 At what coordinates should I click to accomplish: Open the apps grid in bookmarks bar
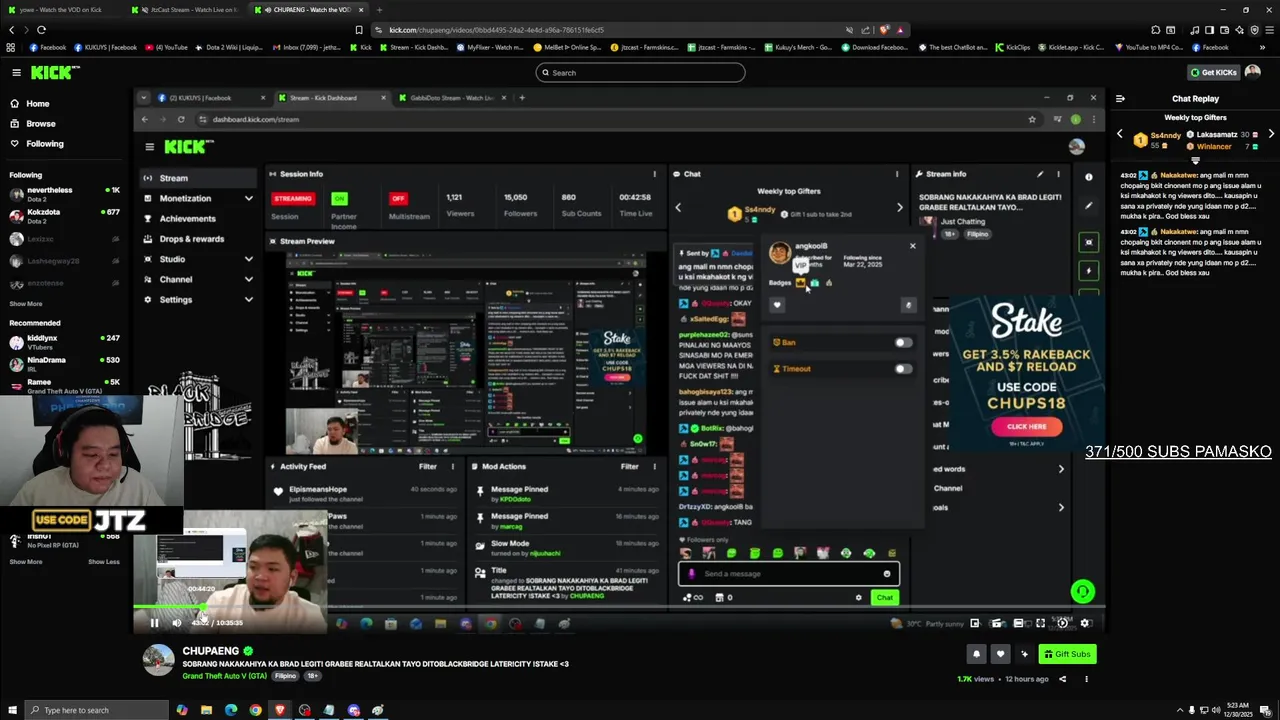[11, 47]
